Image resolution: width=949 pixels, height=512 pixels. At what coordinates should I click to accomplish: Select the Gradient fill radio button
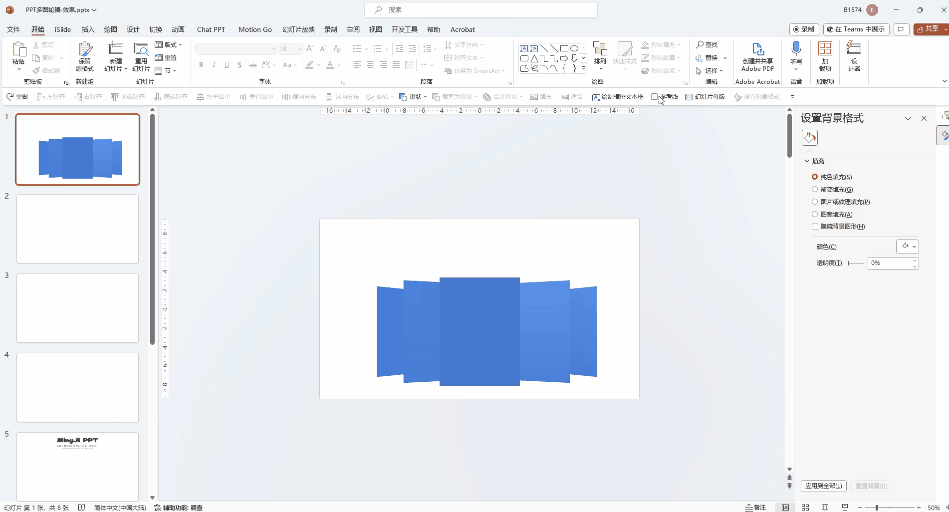815,189
